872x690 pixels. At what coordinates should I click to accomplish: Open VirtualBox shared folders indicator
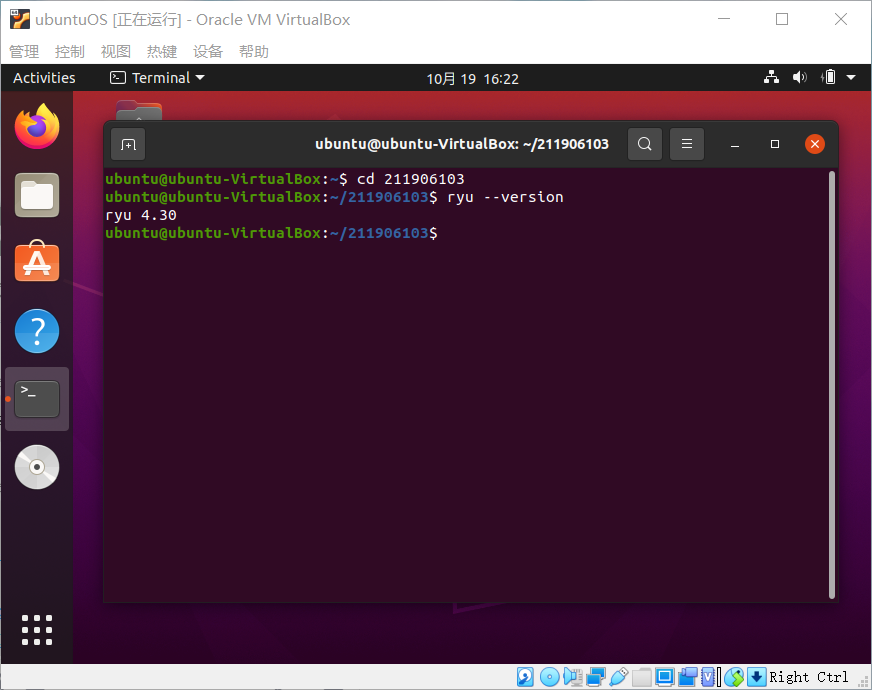[642, 677]
